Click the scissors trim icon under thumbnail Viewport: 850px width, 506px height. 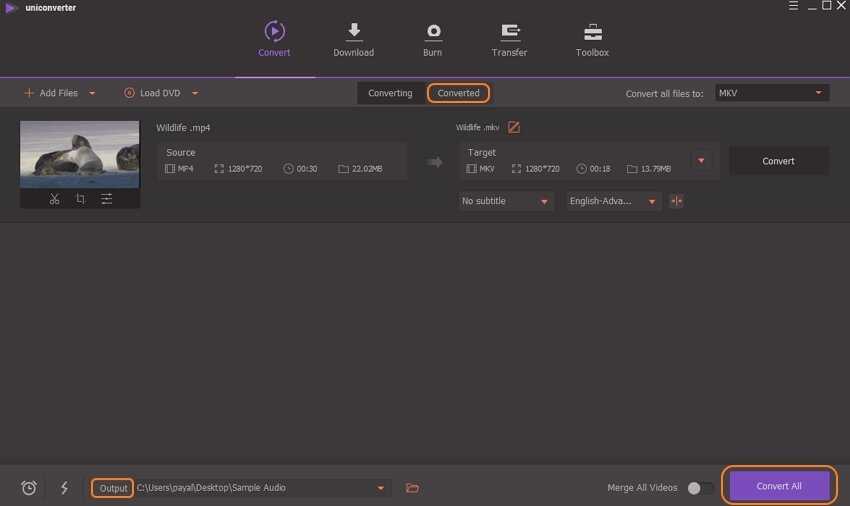coord(54,199)
